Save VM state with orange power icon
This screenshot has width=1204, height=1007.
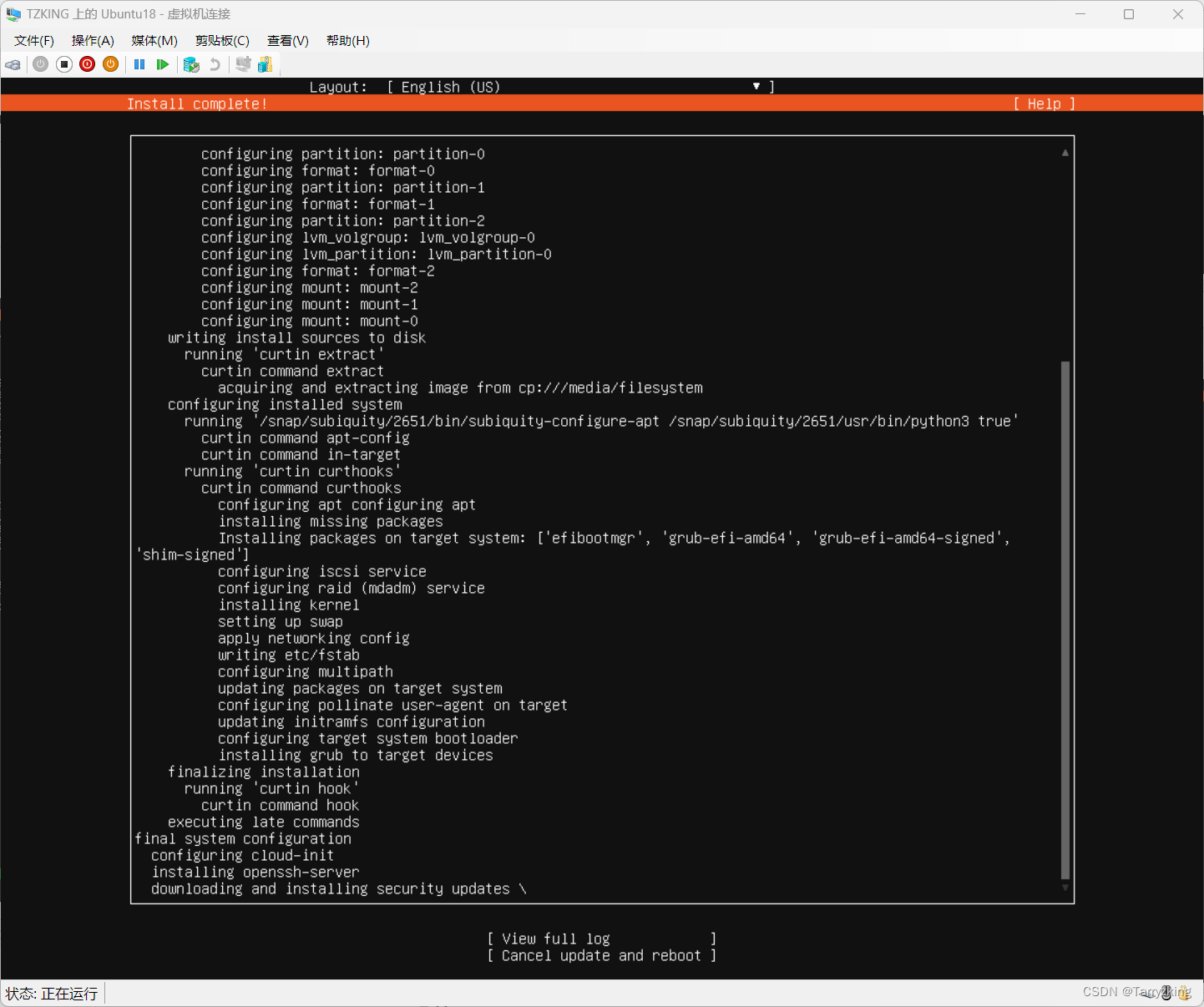point(111,64)
